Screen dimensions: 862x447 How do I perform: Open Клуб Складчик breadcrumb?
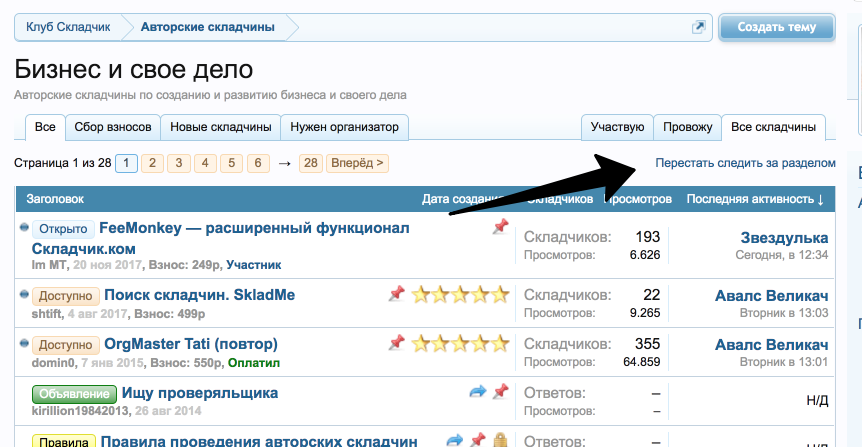point(67,27)
